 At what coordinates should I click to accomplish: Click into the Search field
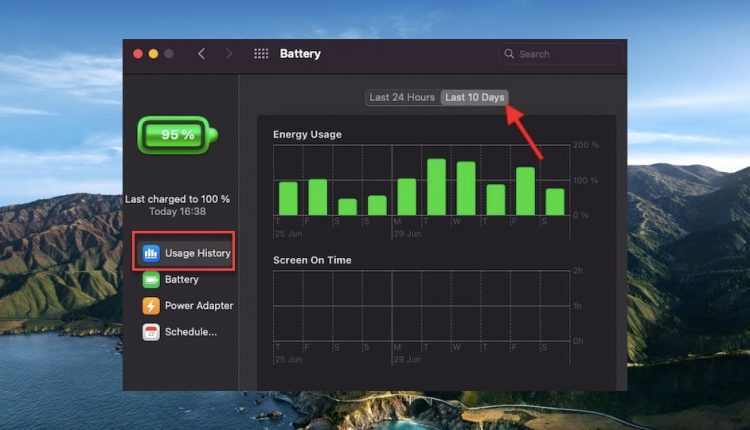coord(561,54)
